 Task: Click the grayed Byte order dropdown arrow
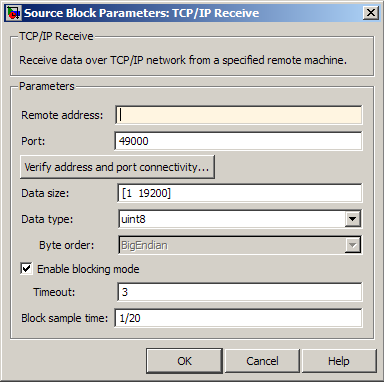(352, 245)
